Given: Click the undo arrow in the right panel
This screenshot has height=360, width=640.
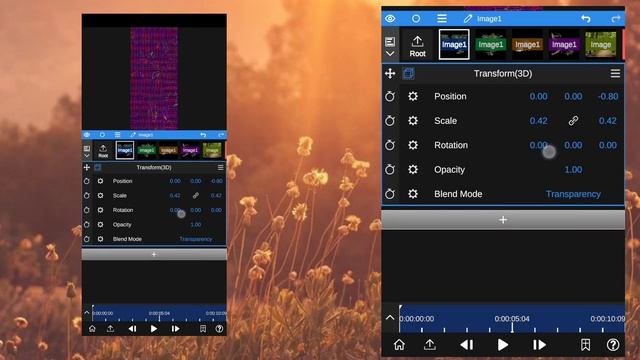Looking at the screenshot, I should (586, 18).
